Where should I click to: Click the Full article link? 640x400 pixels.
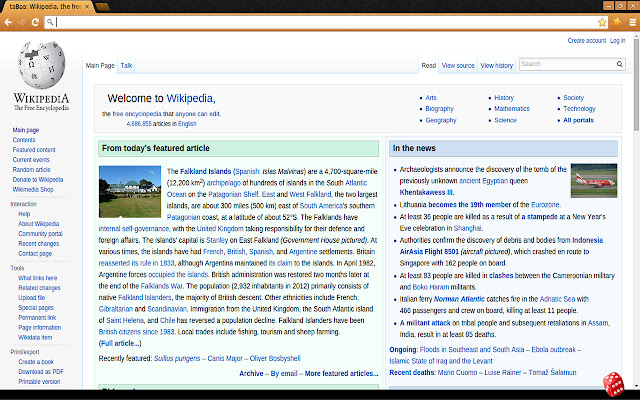tap(120, 343)
